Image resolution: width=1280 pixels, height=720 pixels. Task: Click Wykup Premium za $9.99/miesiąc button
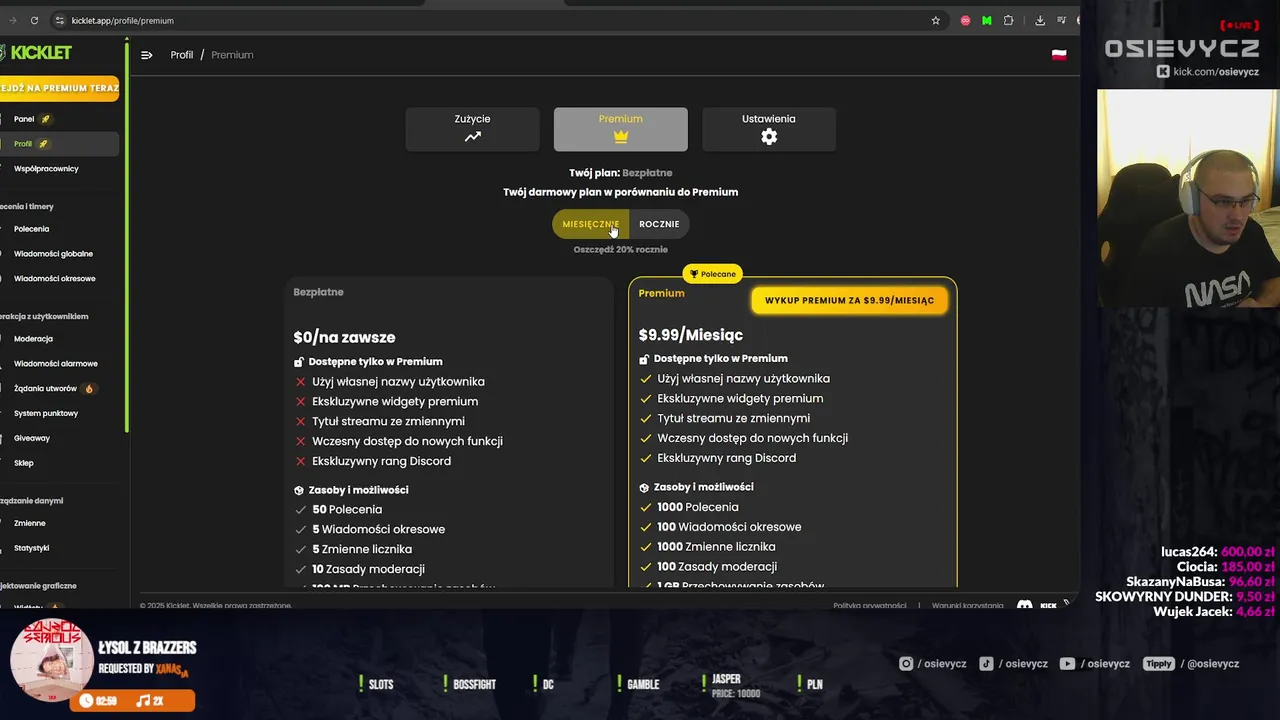click(x=849, y=300)
